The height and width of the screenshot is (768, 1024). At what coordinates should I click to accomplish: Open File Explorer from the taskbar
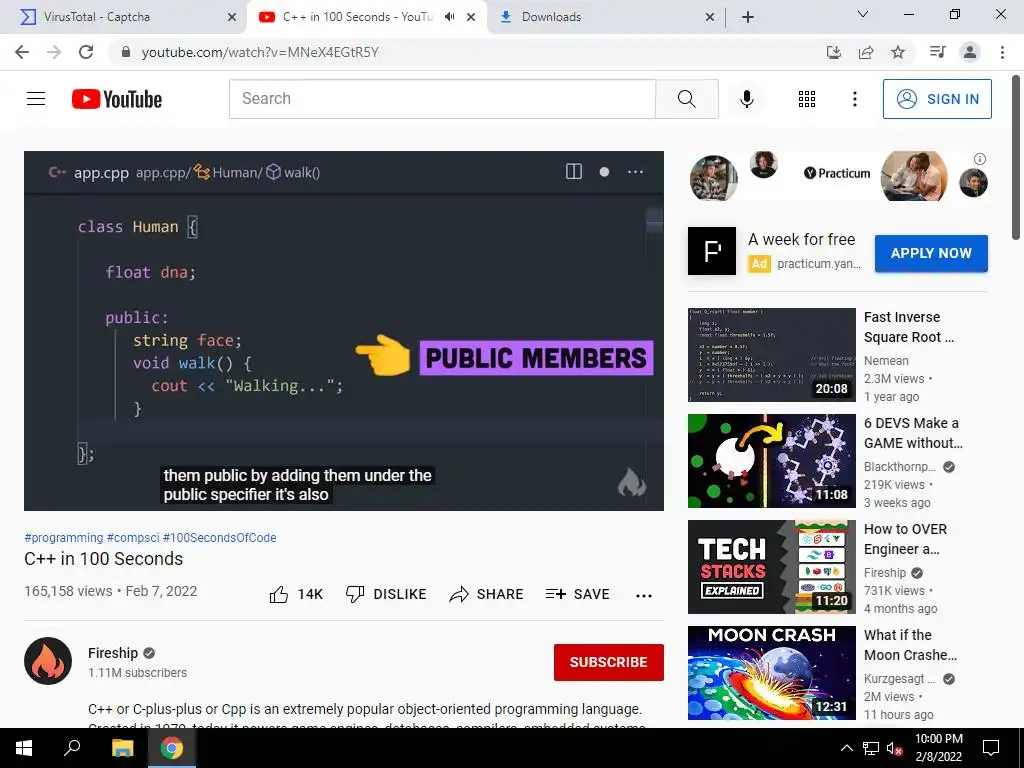coord(122,748)
